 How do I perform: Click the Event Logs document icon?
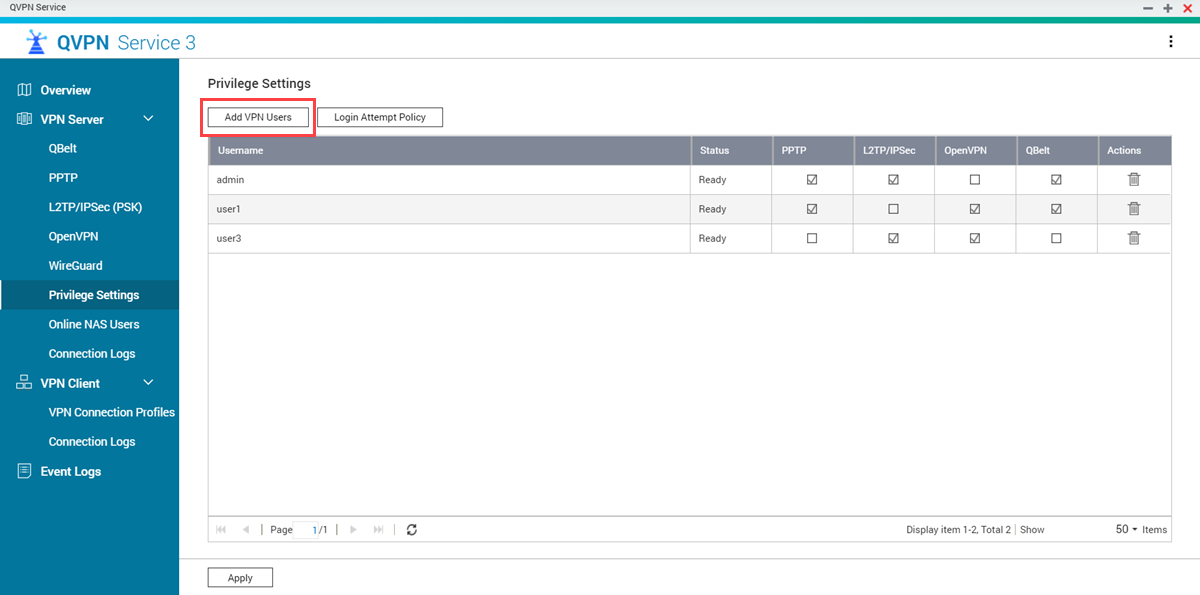click(25, 471)
